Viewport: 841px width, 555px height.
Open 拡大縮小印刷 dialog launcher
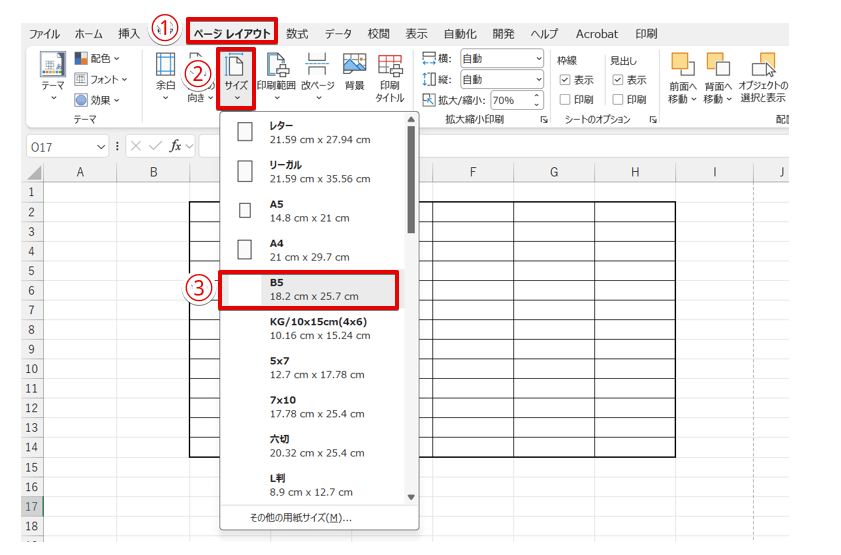pyautogui.click(x=544, y=120)
